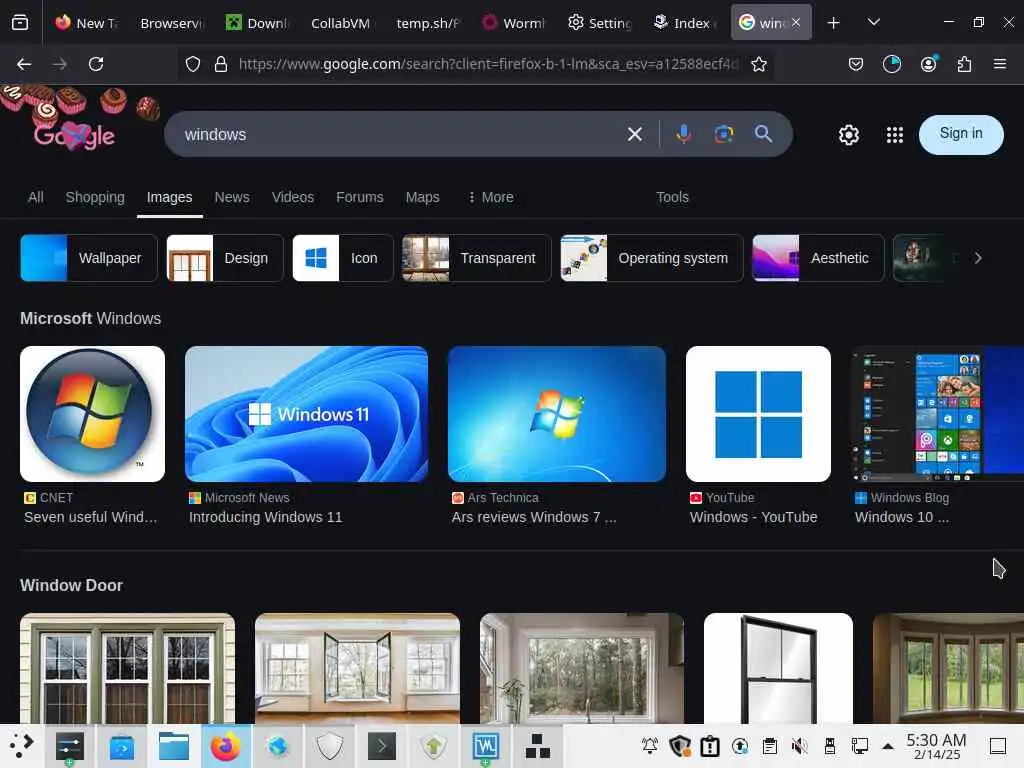Switch to Videos results
The width and height of the screenshot is (1024, 768).
pos(293,197)
